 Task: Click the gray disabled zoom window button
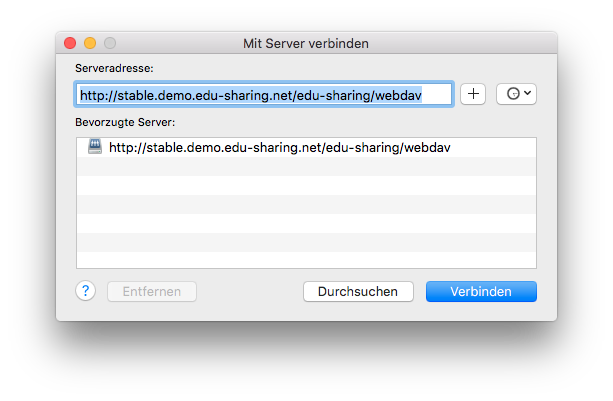110,43
